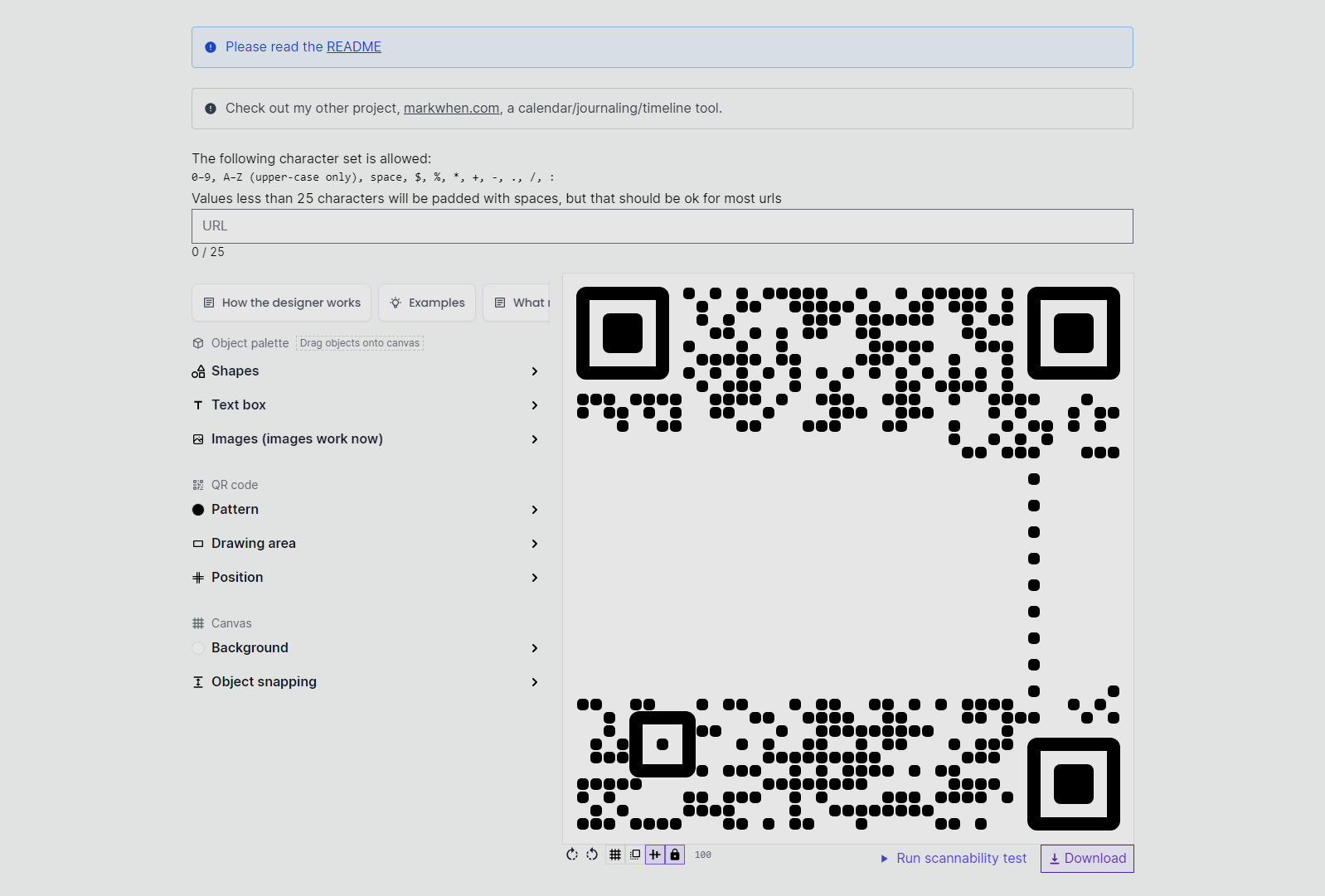Click the Drawing area rectangle icon

[x=198, y=544]
